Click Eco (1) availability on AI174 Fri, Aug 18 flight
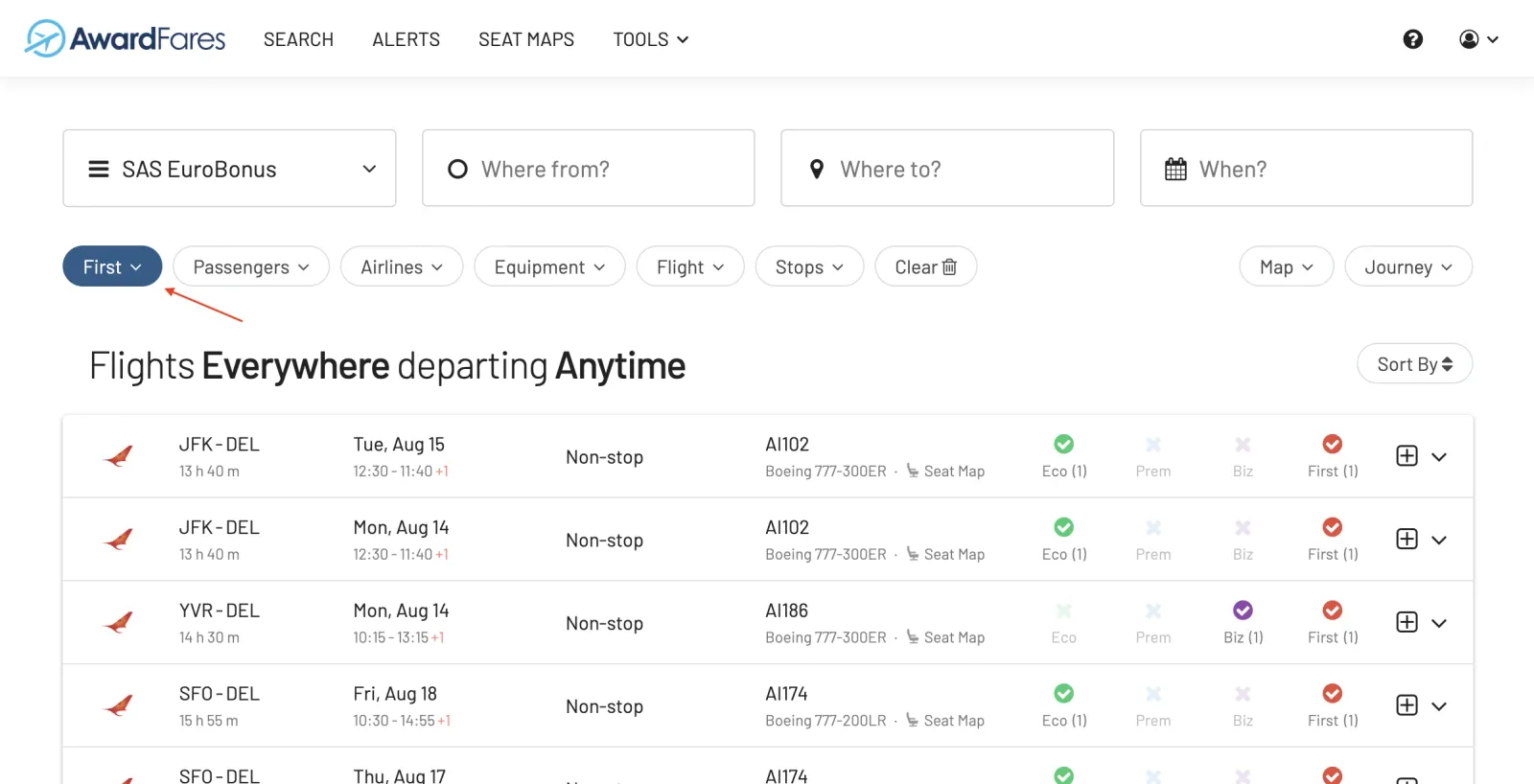 click(1064, 706)
